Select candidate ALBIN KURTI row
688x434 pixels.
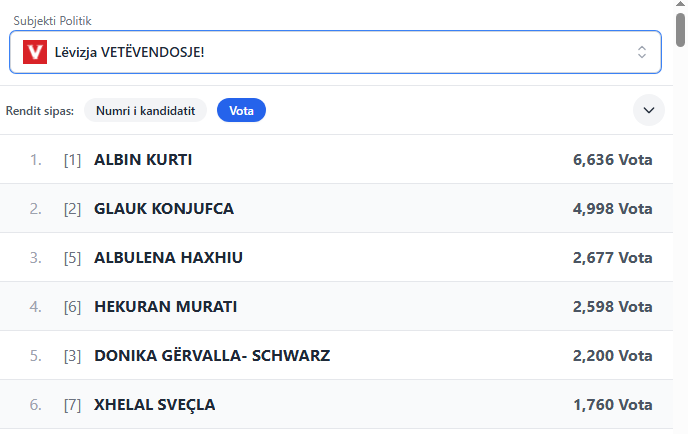[x=336, y=160]
